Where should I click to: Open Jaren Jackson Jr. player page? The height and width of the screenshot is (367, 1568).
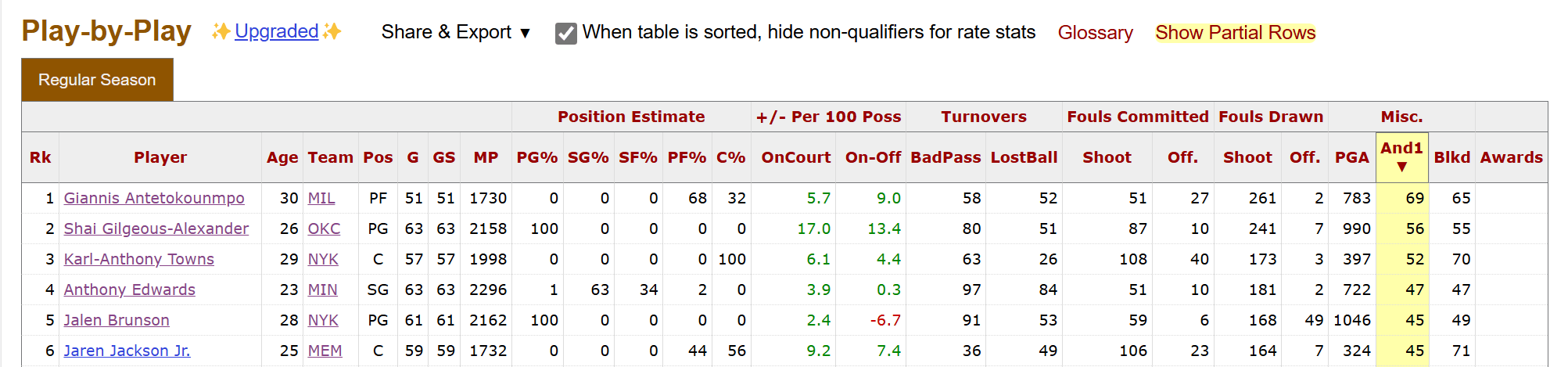pyautogui.click(x=127, y=351)
